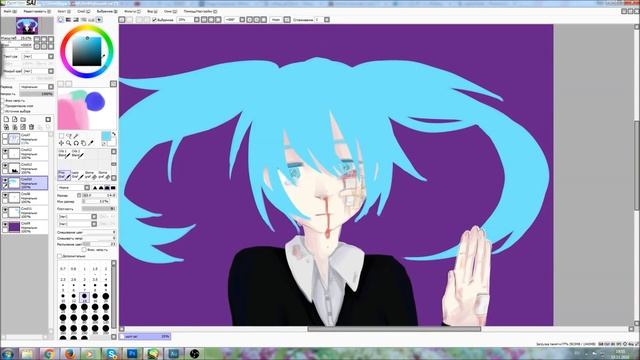Image resolution: width=640 pixels, height=360 pixels.
Task: Select the hand pan tool
Action: click(x=83, y=143)
